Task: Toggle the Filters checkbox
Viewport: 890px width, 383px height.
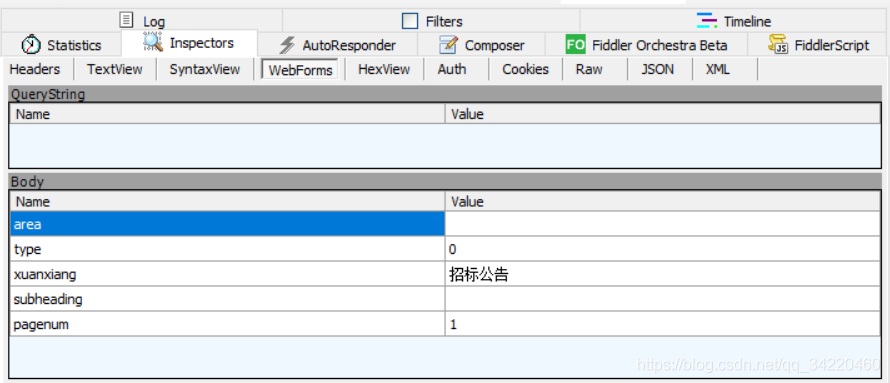Action: tap(410, 22)
